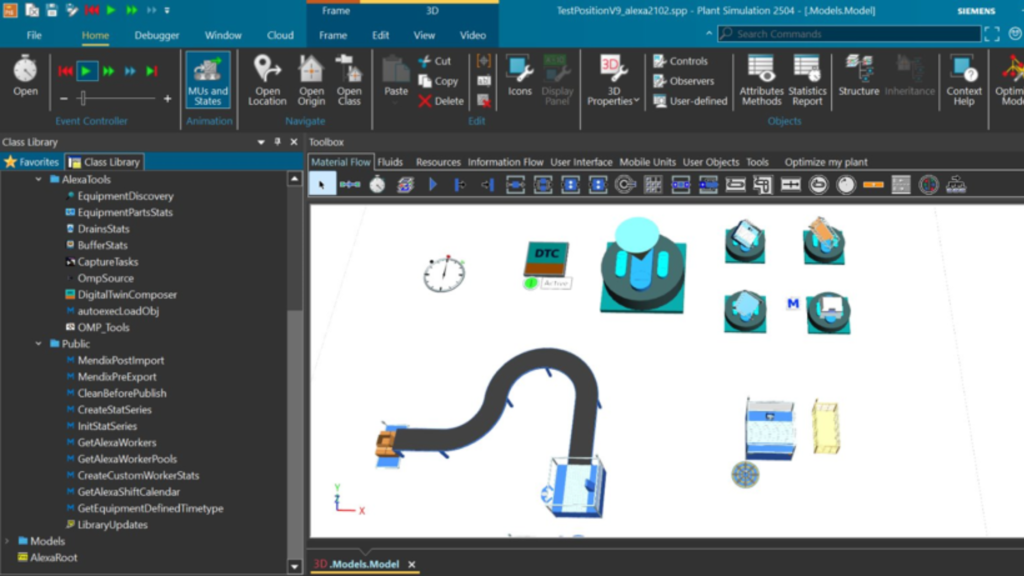Cut the selected object
This screenshot has width=1024, height=576.
[x=435, y=61]
